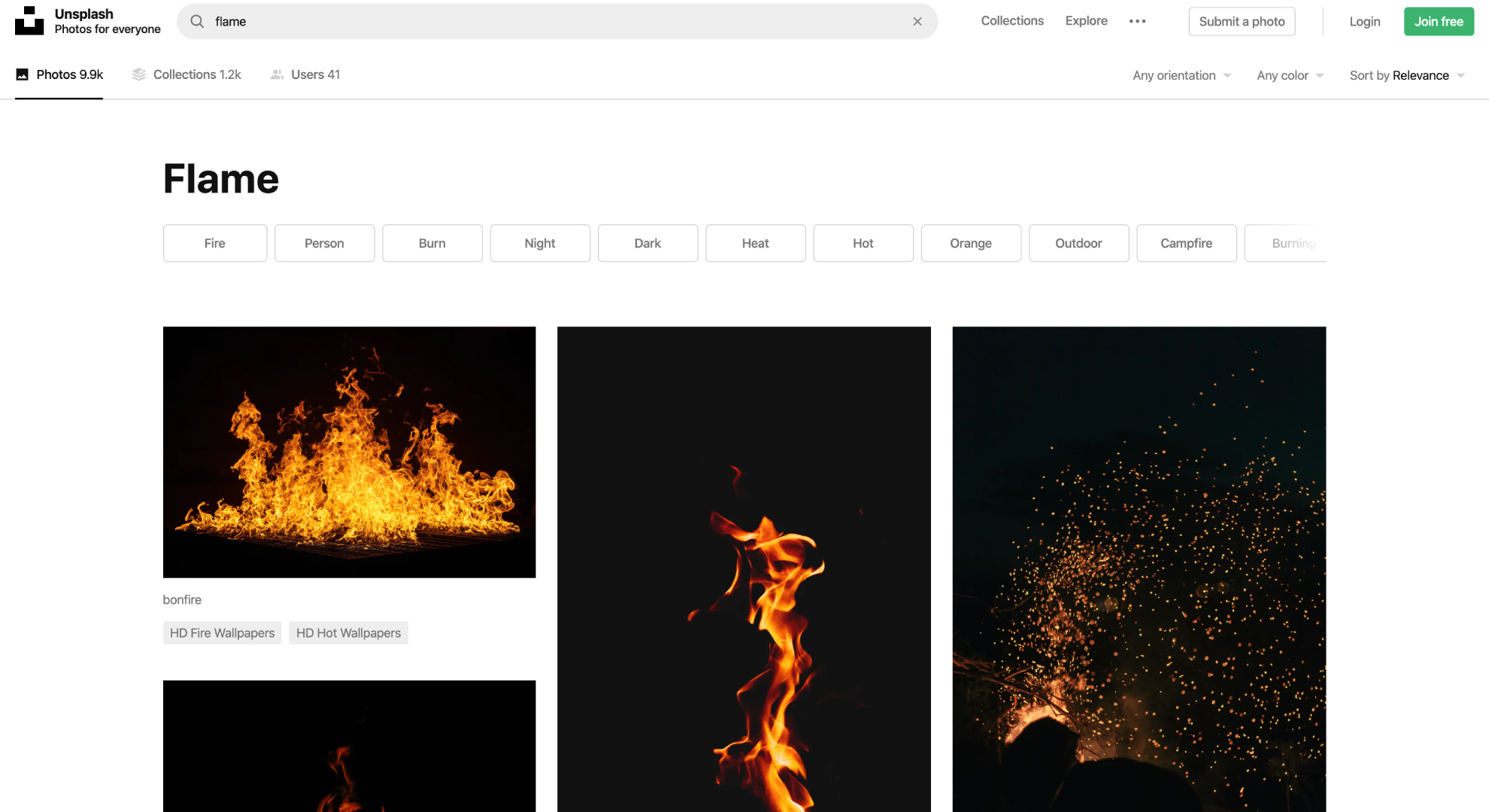Open the Sort by Relevance dropdown
1489x812 pixels.
click(x=1406, y=75)
